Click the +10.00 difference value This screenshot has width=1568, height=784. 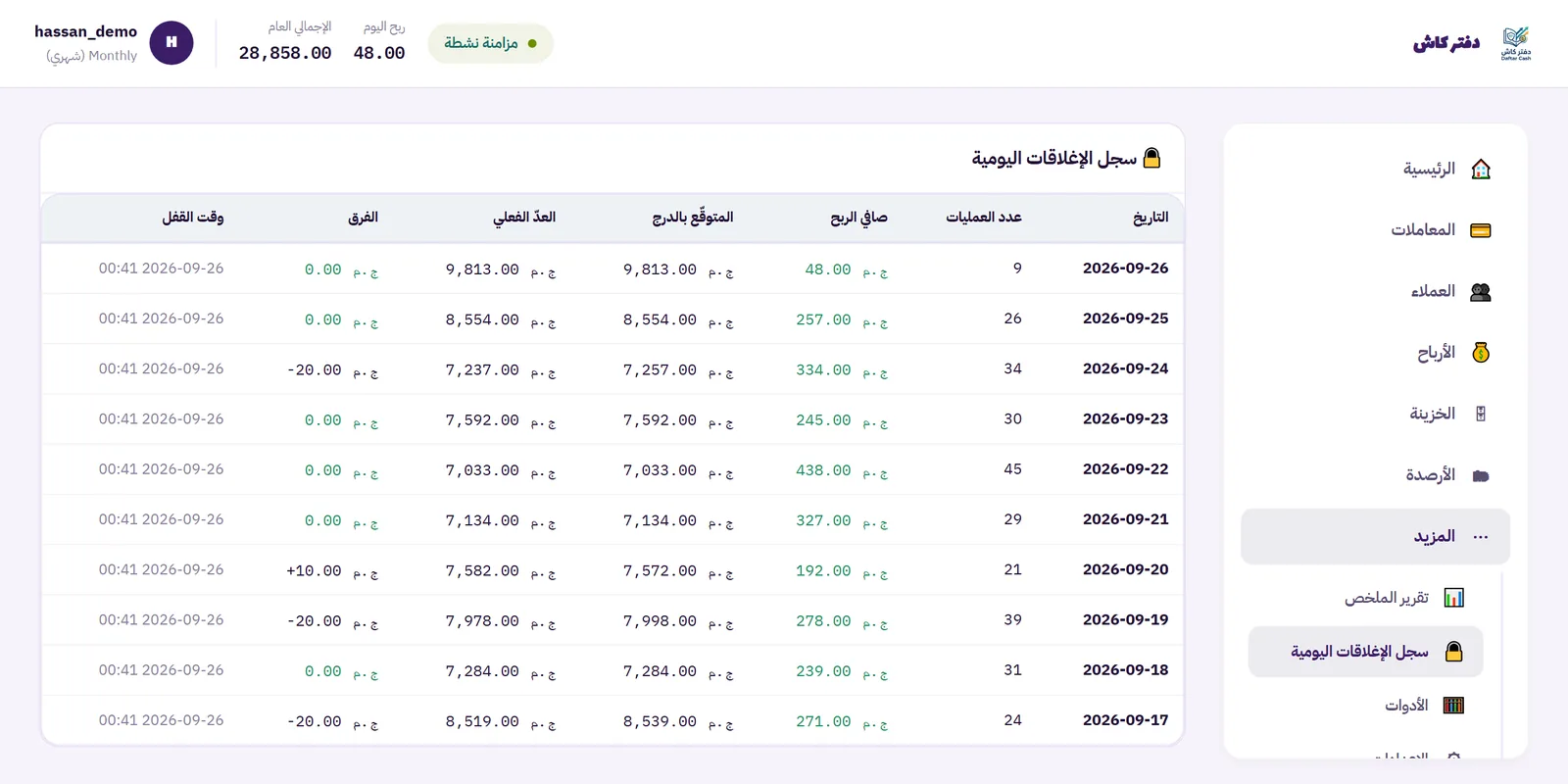pos(332,571)
